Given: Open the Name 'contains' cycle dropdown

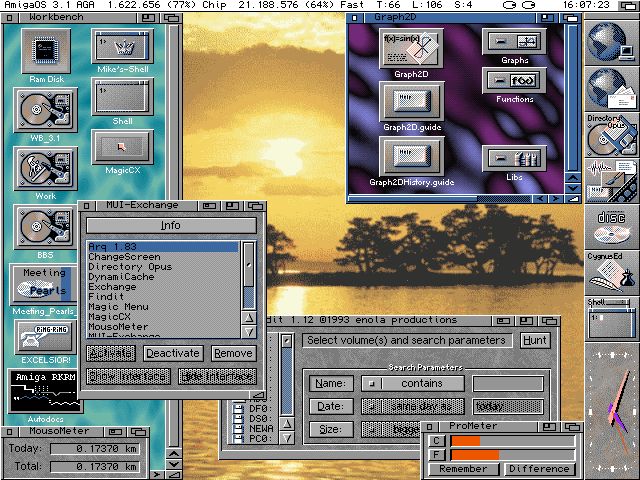Looking at the screenshot, I should (412, 383).
